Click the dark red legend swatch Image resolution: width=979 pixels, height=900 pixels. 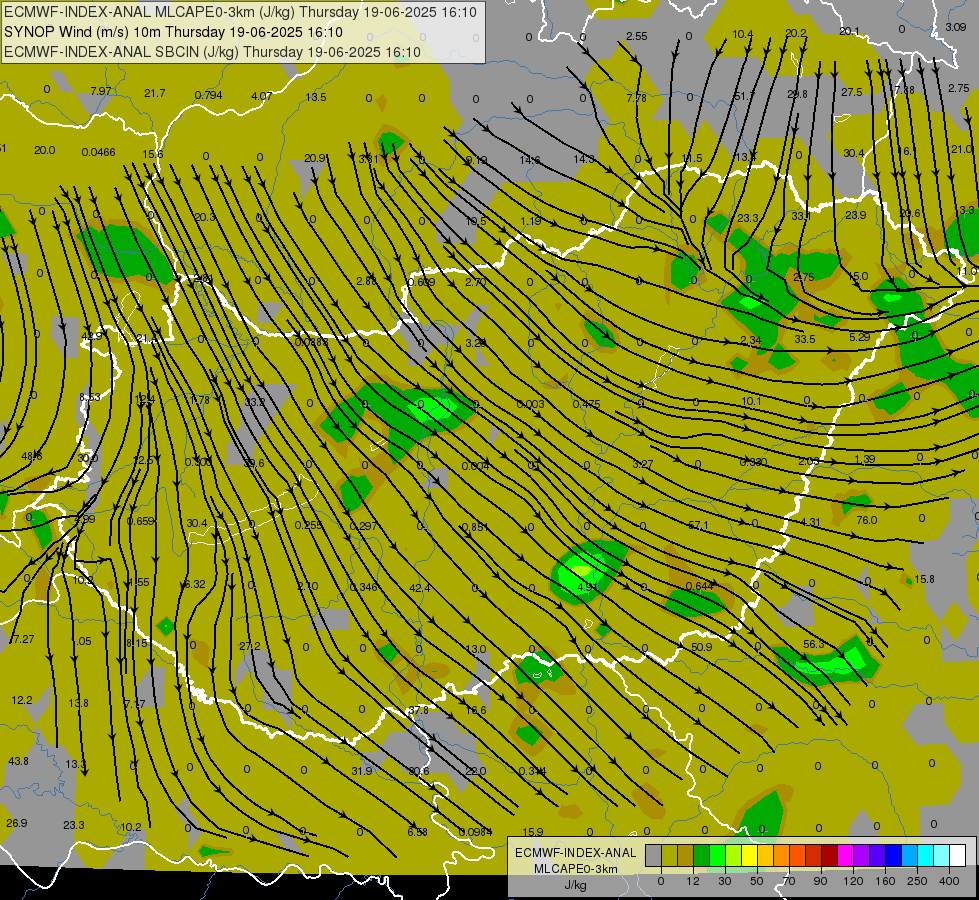pos(830,855)
